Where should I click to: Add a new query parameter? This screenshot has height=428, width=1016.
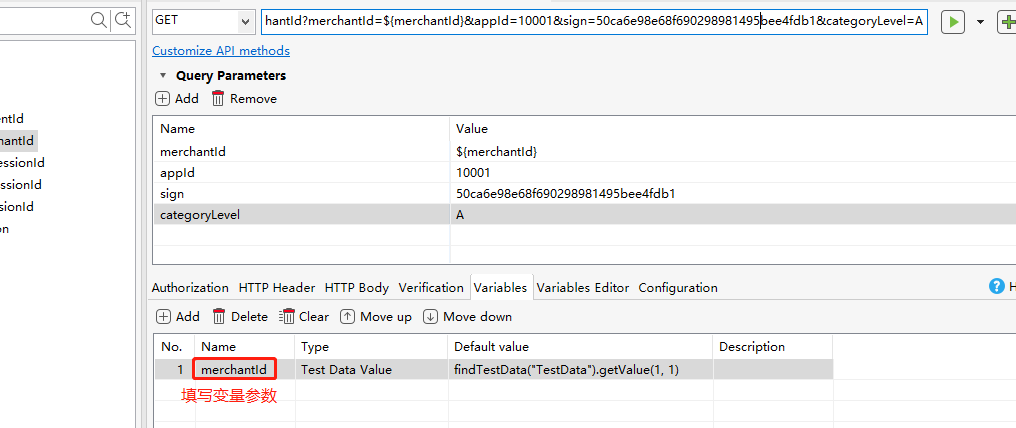(x=177, y=98)
